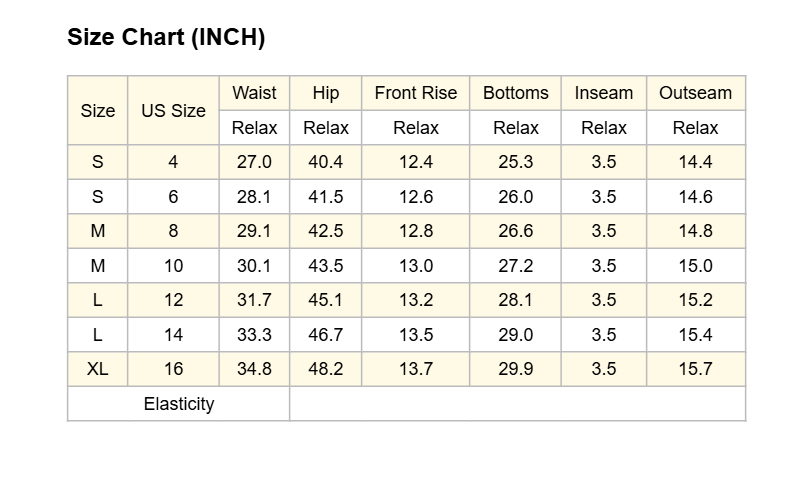
Task: Select waist value 33.3
Action: pyautogui.click(x=255, y=335)
